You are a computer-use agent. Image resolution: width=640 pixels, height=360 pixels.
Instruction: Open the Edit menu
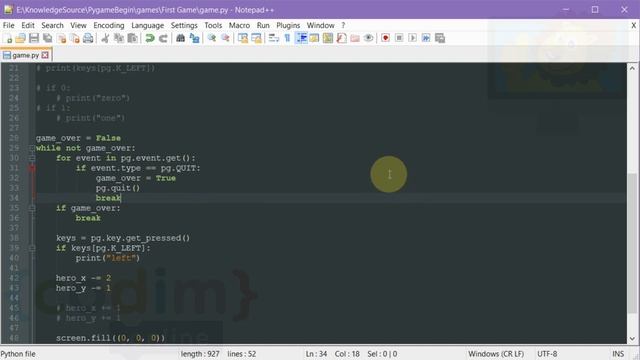(28, 25)
